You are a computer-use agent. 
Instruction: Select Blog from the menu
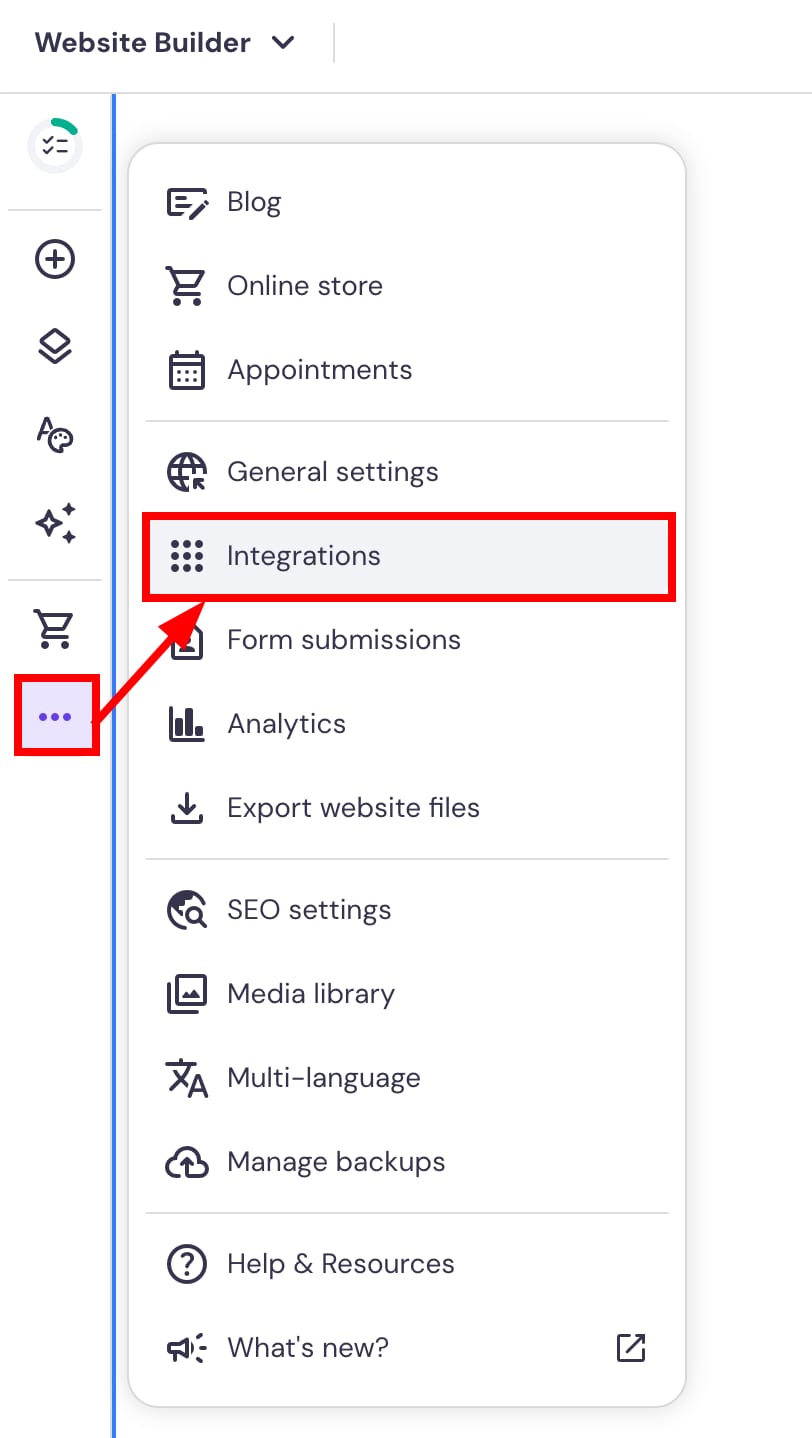[254, 202]
